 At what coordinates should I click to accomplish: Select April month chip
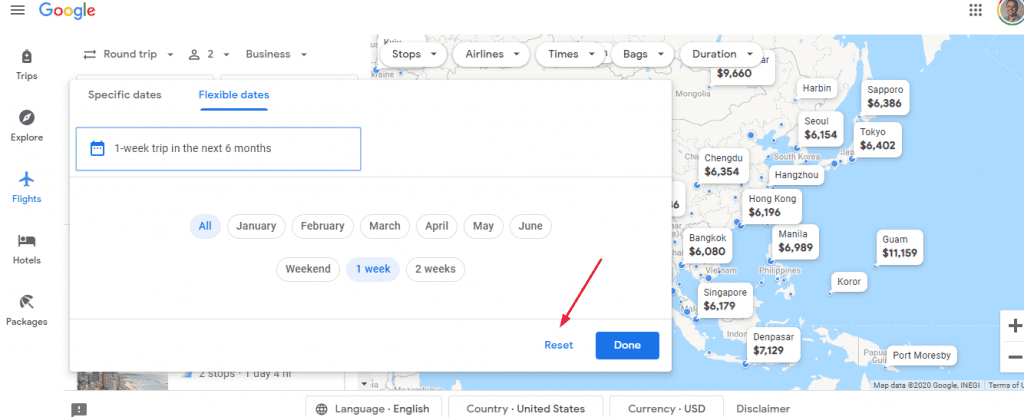pyautogui.click(x=437, y=226)
